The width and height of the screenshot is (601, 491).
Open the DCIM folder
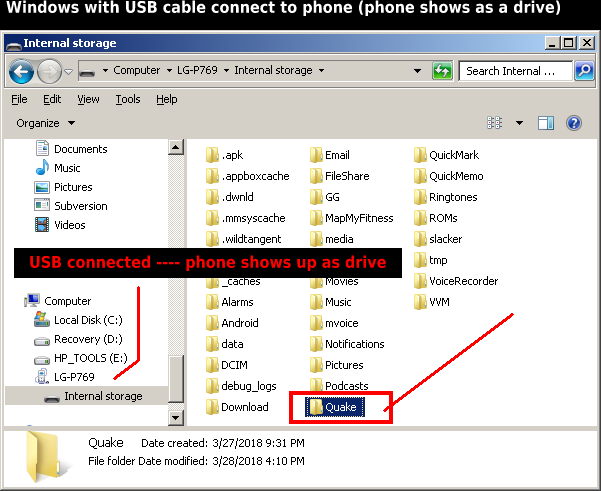(x=234, y=365)
